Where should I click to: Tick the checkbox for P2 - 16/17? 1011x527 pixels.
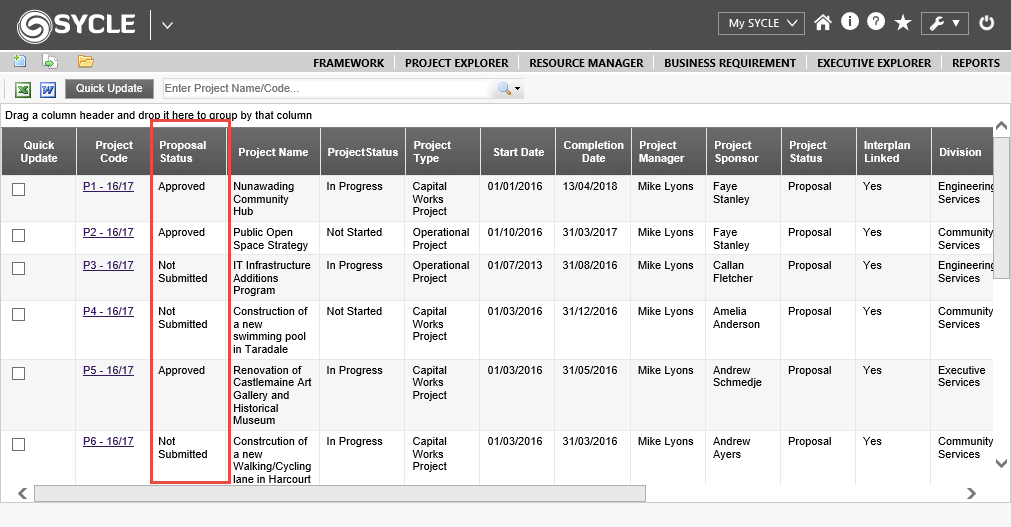point(19,235)
